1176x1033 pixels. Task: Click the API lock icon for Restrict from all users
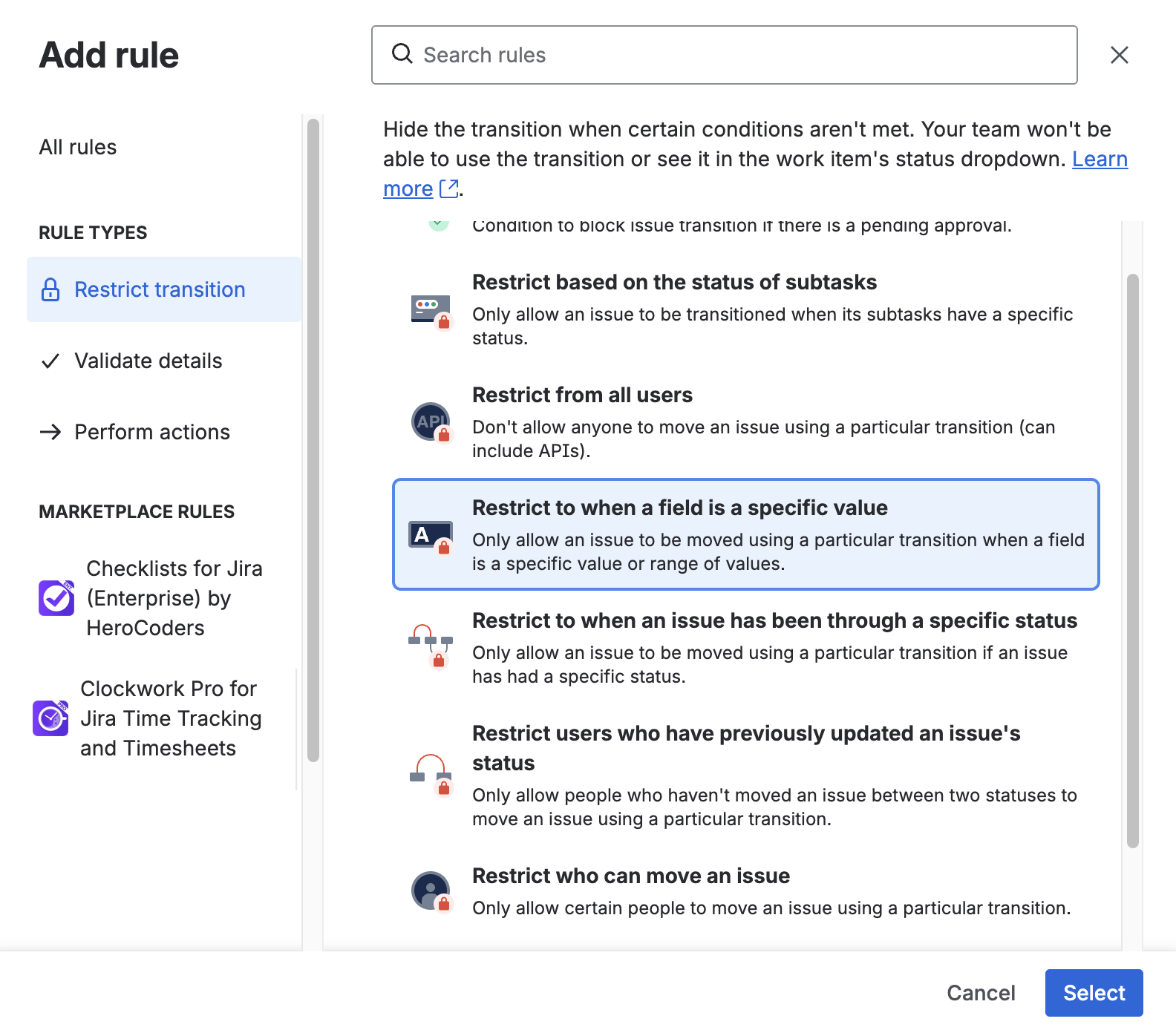click(431, 422)
